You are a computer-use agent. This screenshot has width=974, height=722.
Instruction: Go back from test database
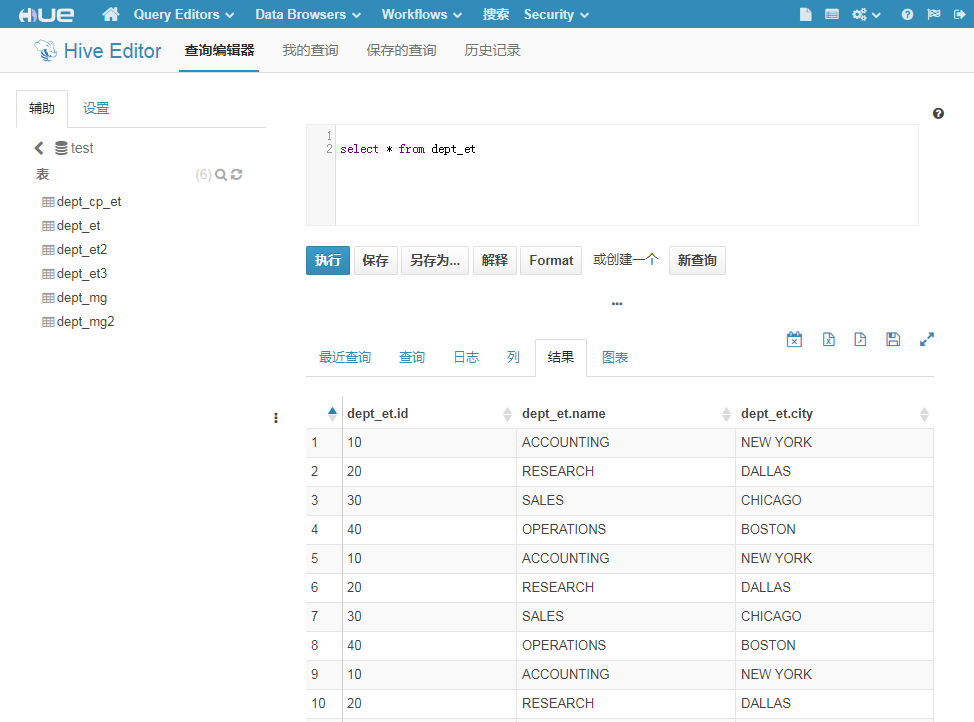pos(39,148)
